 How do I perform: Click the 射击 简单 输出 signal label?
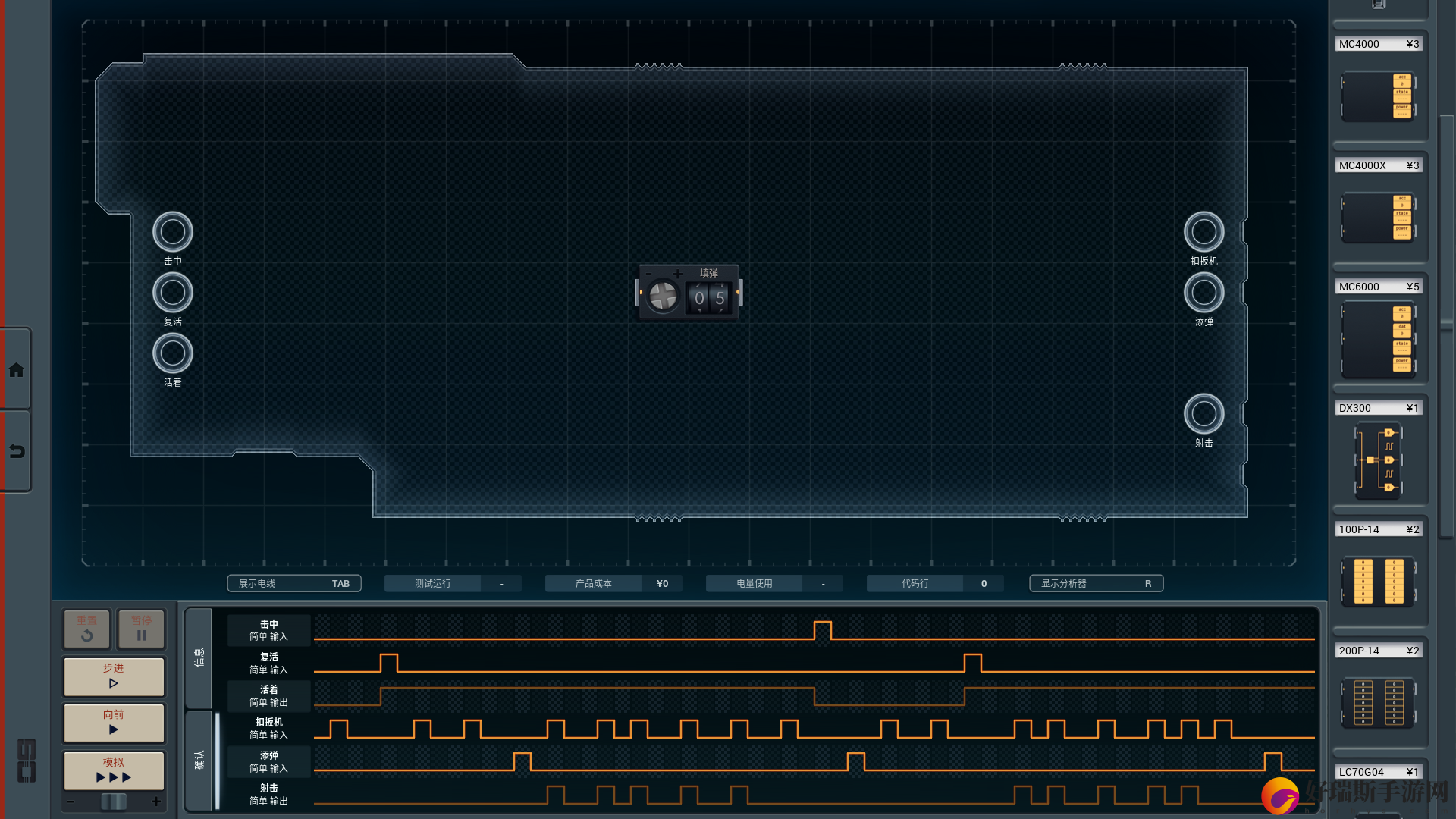pos(269,795)
